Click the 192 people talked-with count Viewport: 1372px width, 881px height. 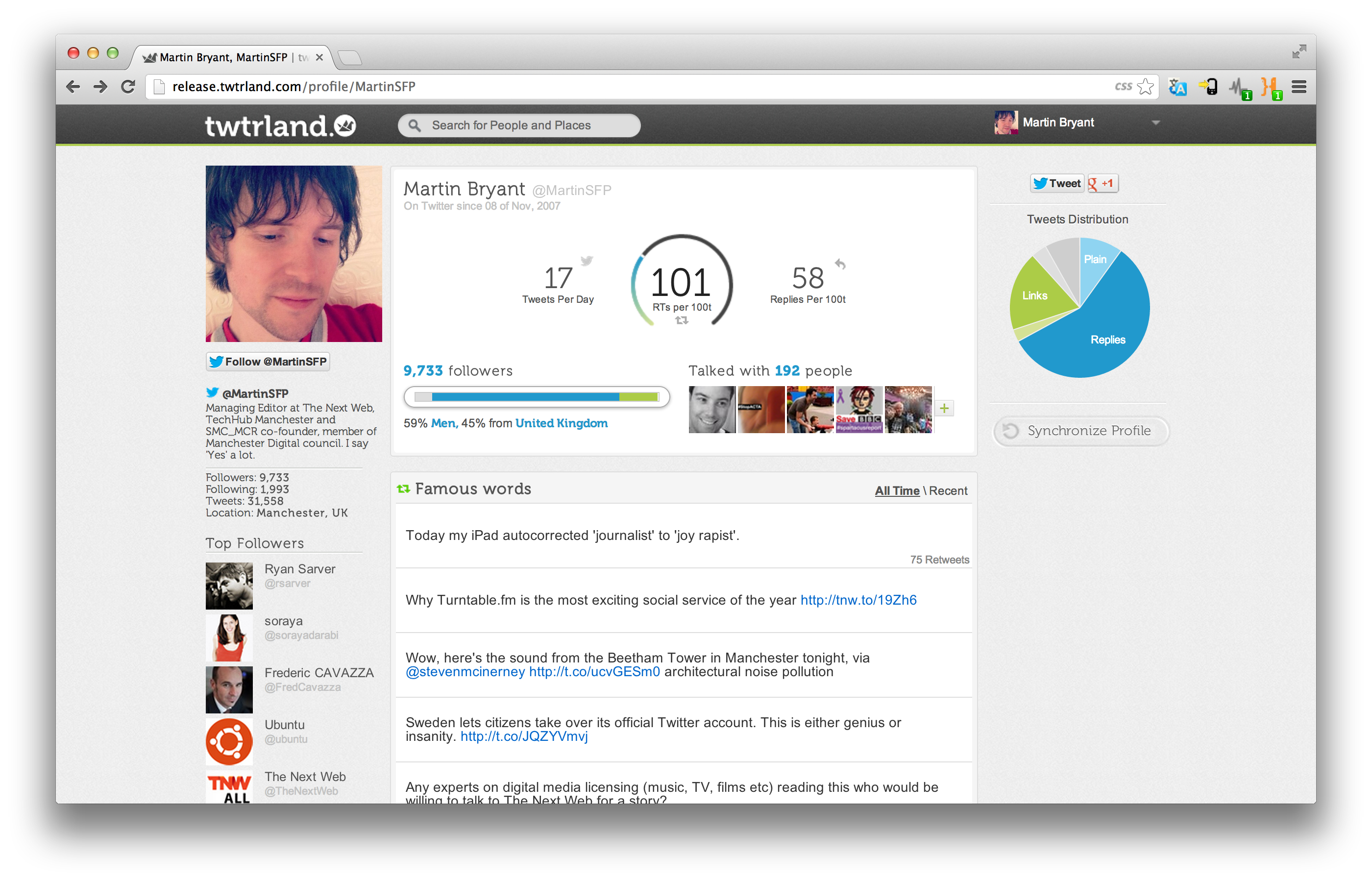pyautogui.click(x=787, y=371)
